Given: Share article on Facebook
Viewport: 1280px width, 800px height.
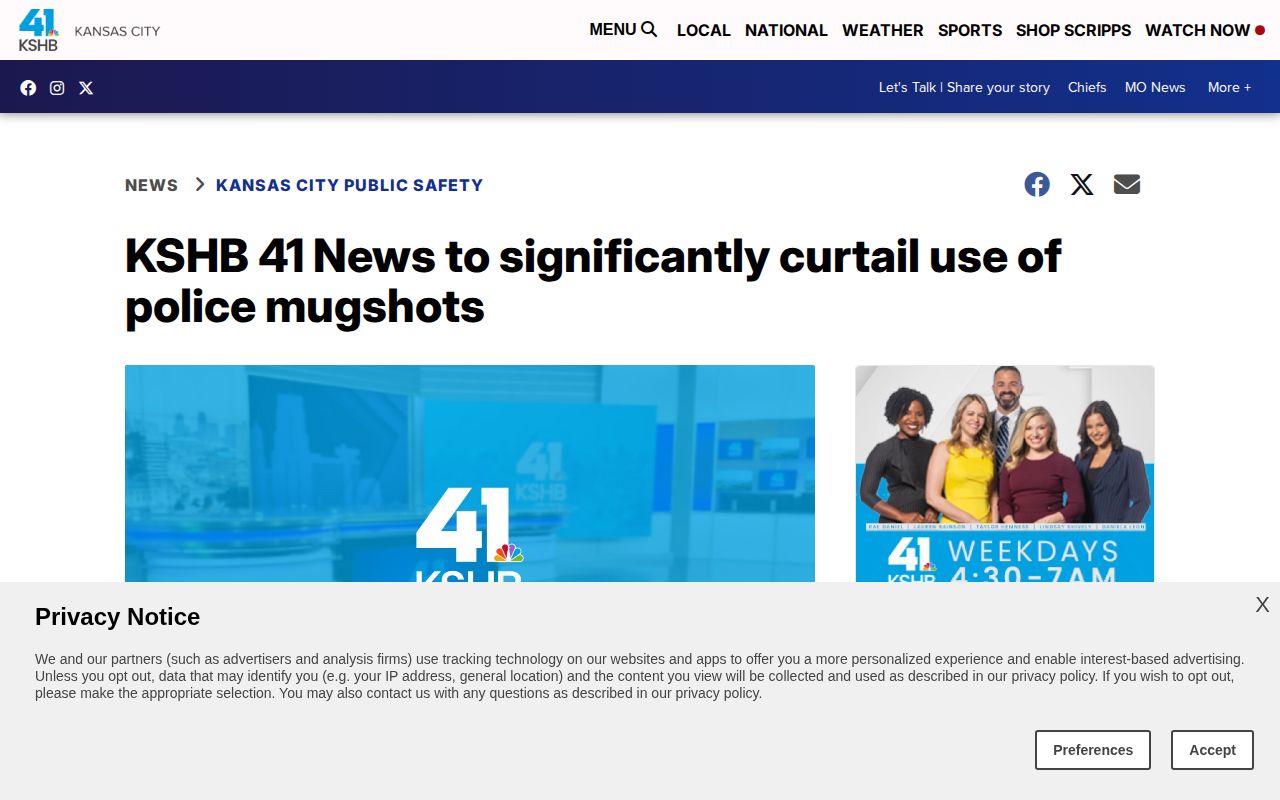Looking at the screenshot, I should pyautogui.click(x=1037, y=184).
